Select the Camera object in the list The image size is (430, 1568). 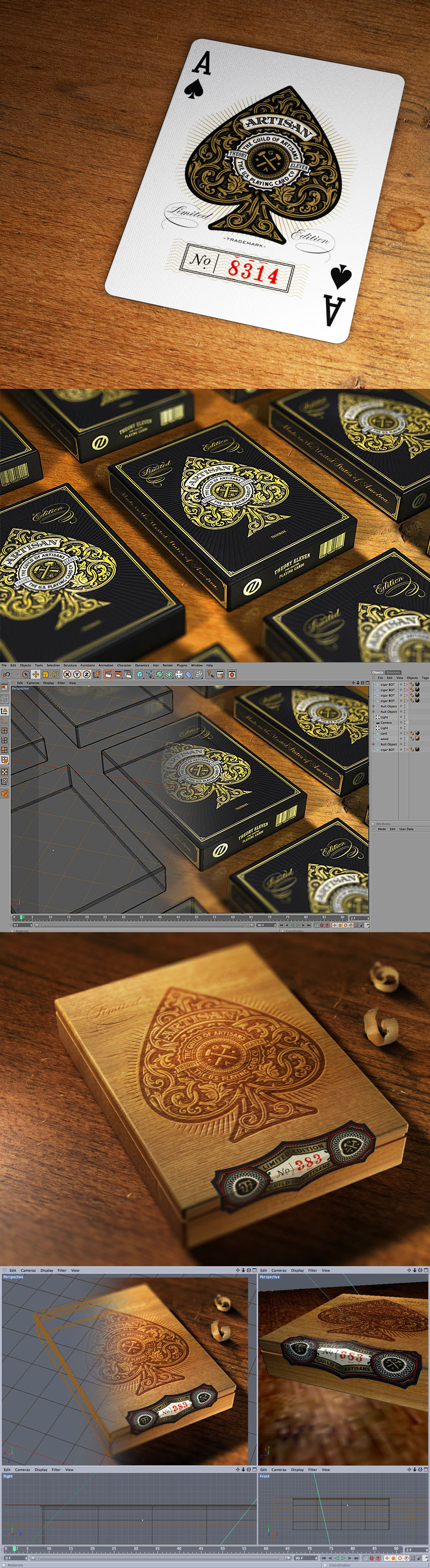pyautogui.click(x=385, y=723)
